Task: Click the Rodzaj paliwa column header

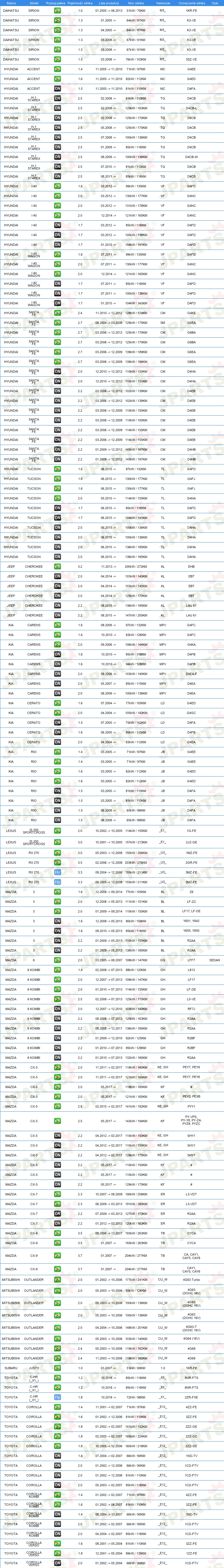Action: (x=56, y=3)
